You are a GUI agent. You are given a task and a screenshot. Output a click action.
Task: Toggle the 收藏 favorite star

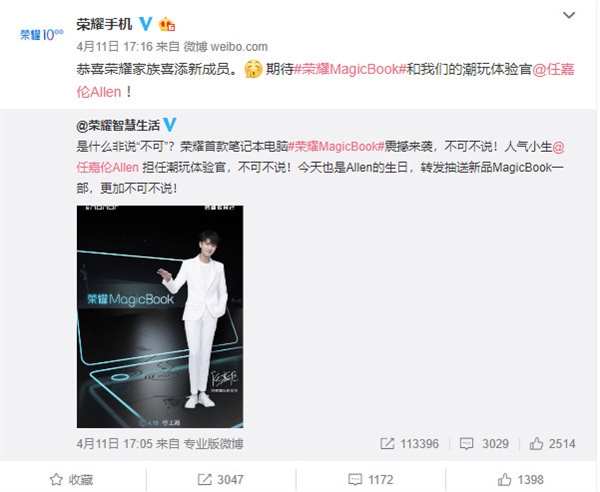72,479
